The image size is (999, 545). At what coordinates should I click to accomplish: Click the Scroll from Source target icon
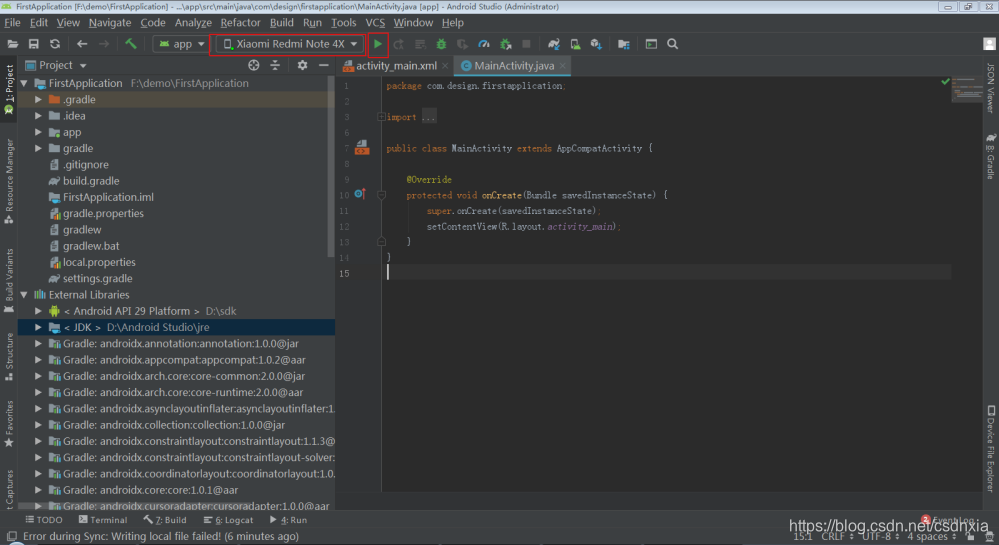(x=254, y=65)
